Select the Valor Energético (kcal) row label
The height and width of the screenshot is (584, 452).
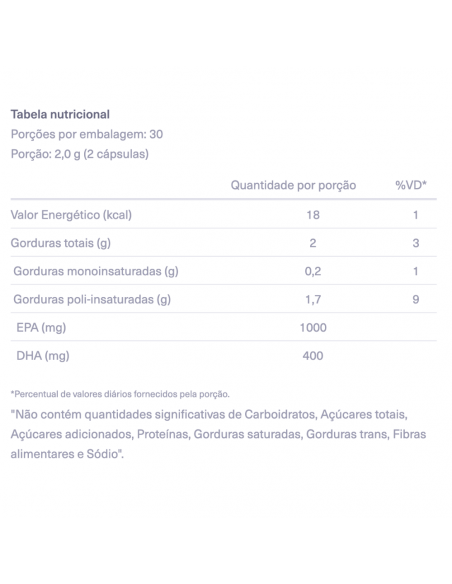coord(71,215)
